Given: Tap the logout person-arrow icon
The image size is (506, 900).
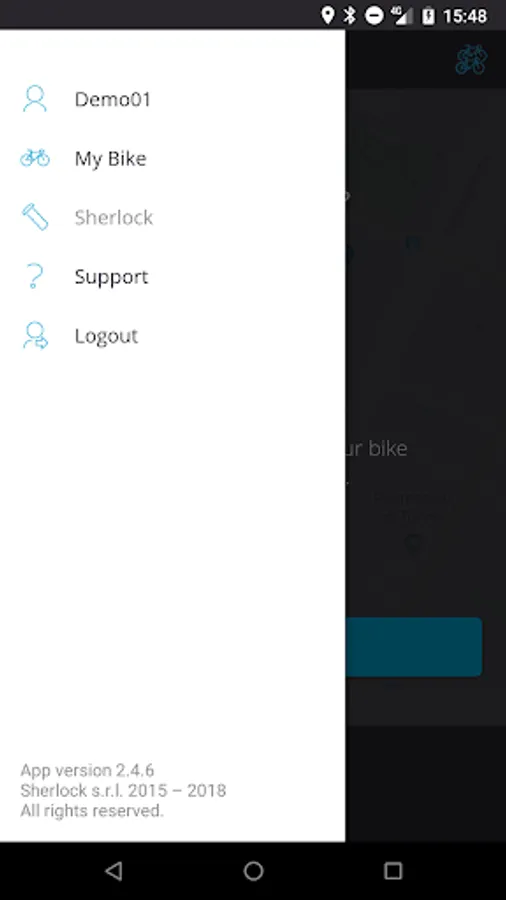Looking at the screenshot, I should (x=35, y=336).
